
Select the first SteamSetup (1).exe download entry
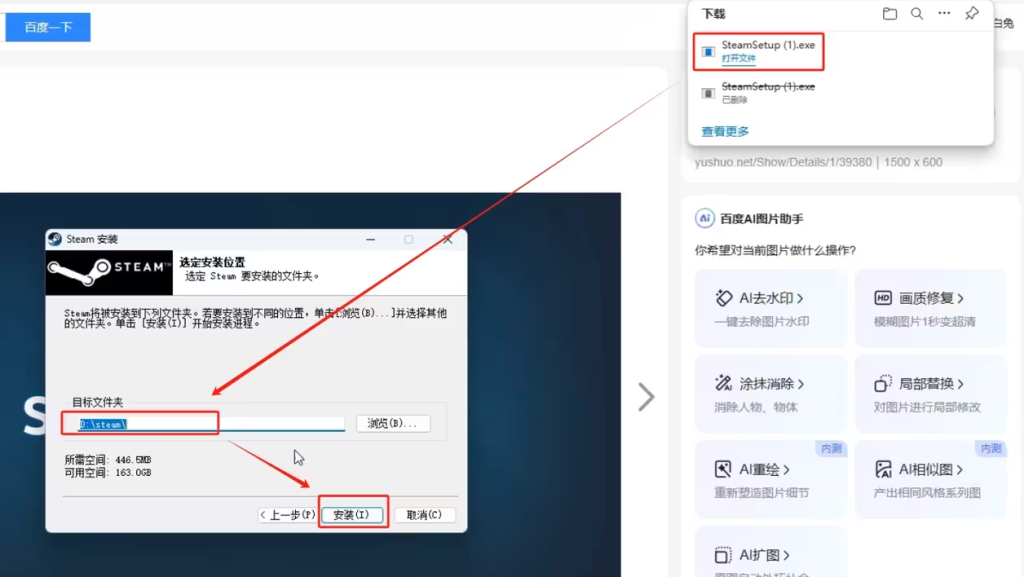point(758,51)
